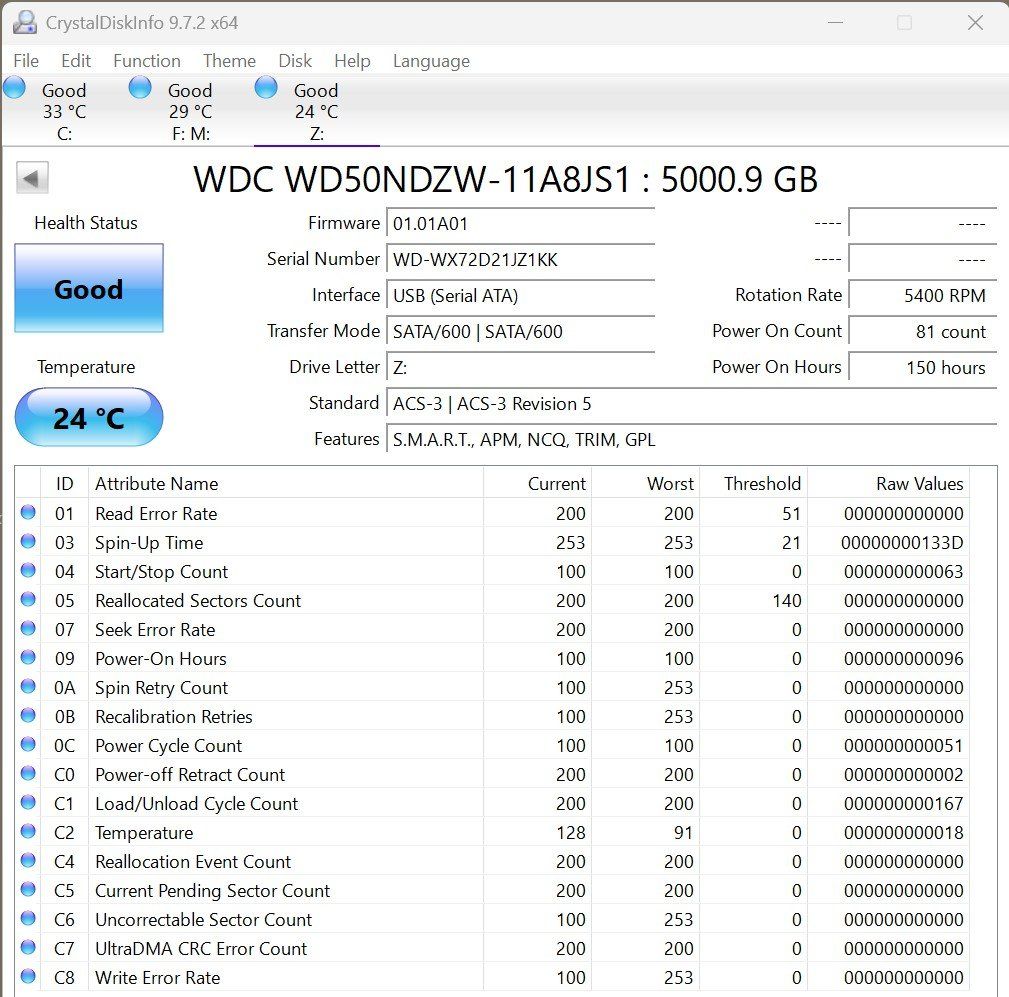Open the Disk menu

[x=295, y=61]
